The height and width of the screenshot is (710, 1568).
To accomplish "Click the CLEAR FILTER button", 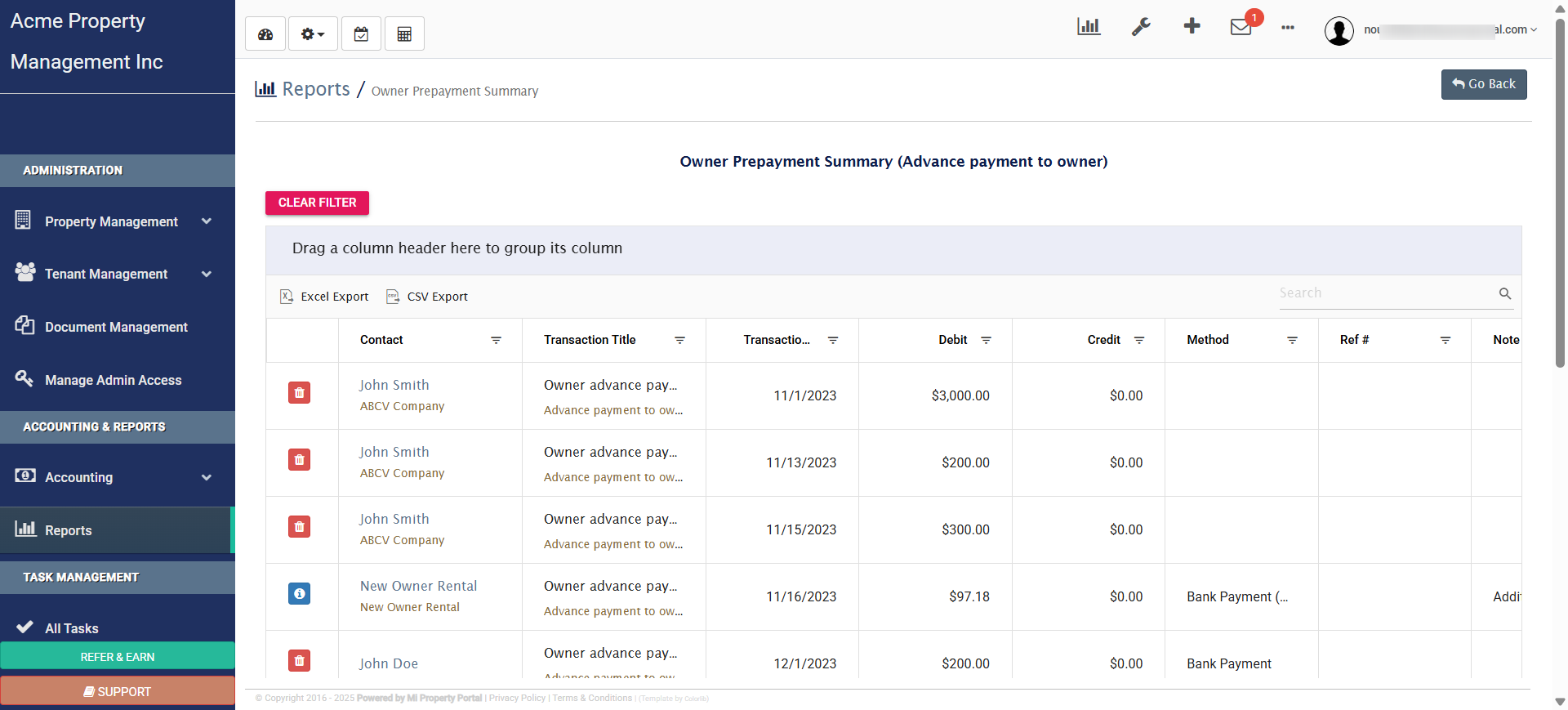I will (x=317, y=203).
